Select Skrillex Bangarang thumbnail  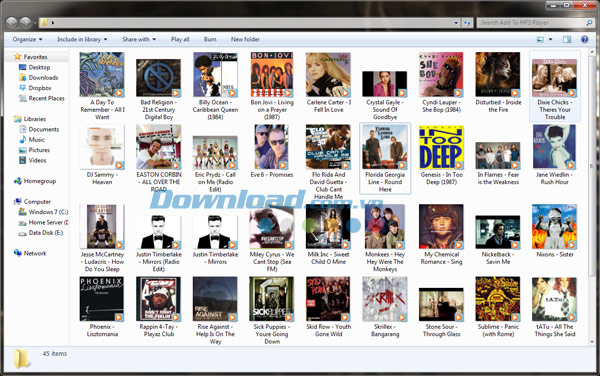(x=385, y=299)
